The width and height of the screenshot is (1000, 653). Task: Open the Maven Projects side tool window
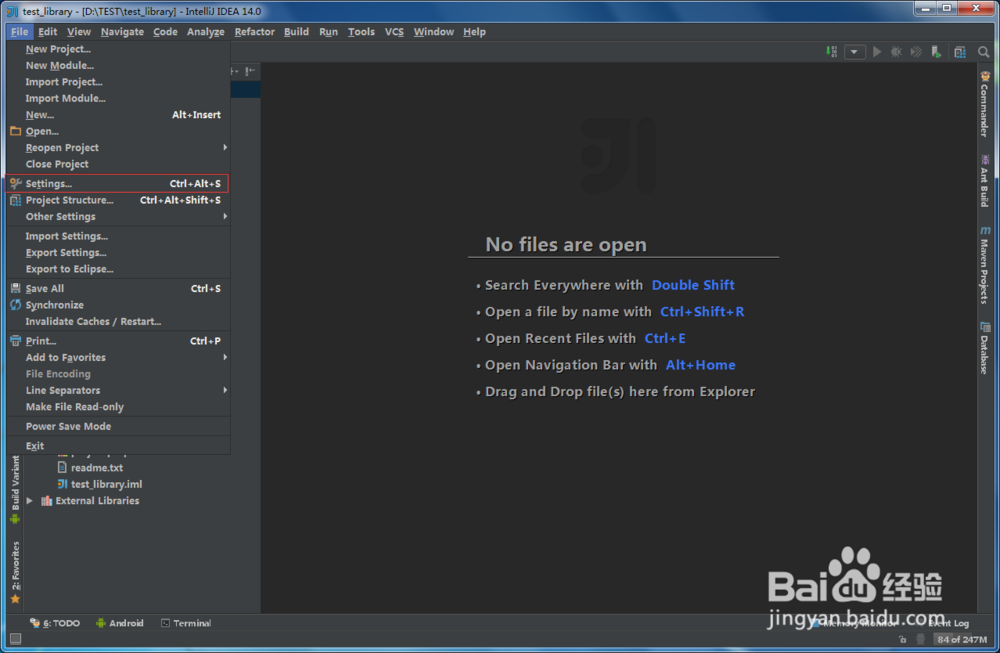click(x=985, y=265)
